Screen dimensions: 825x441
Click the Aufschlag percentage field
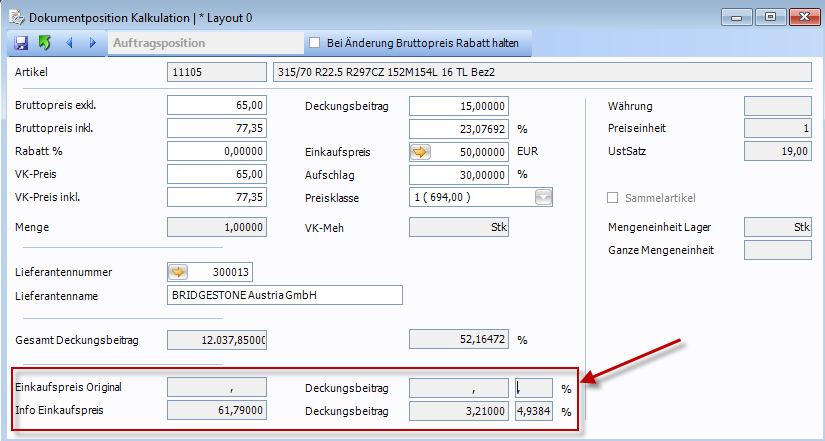pos(459,175)
